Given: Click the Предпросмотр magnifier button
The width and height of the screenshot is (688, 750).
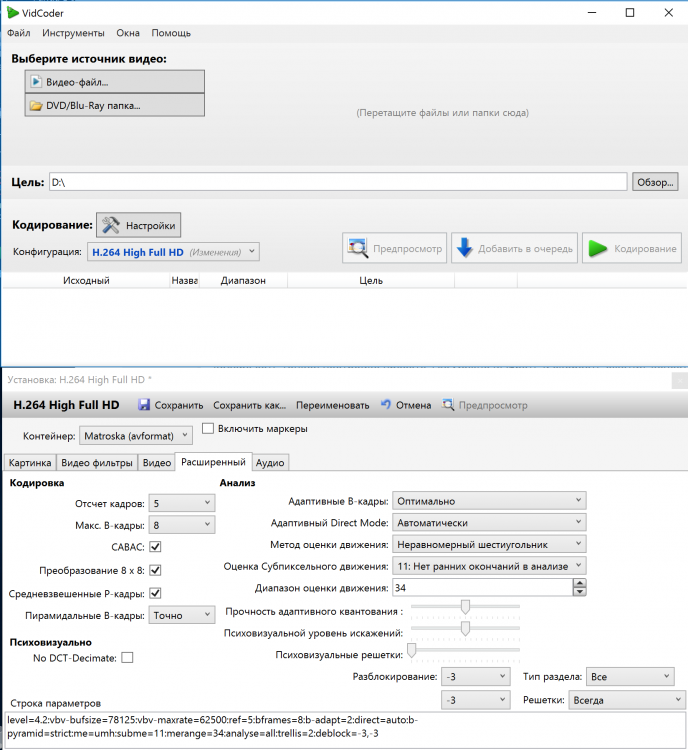Looking at the screenshot, I should click(395, 248).
